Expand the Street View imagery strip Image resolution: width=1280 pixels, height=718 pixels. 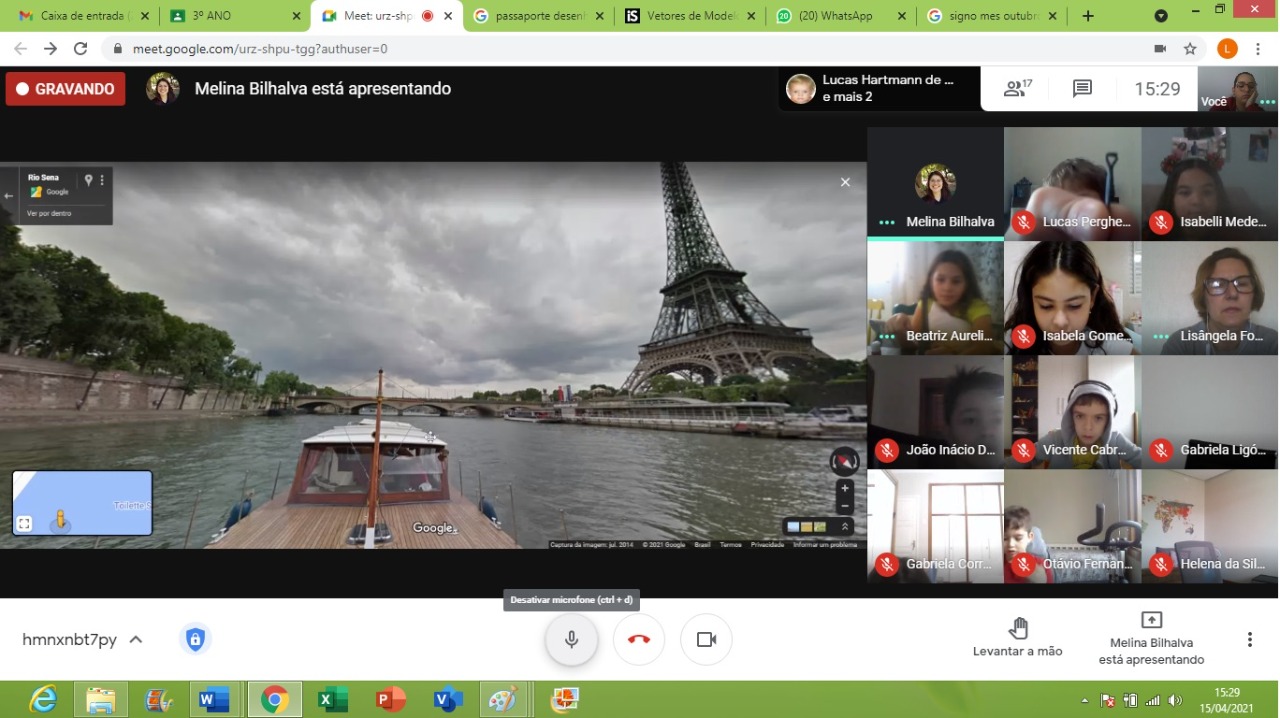pyautogui.click(x=845, y=527)
